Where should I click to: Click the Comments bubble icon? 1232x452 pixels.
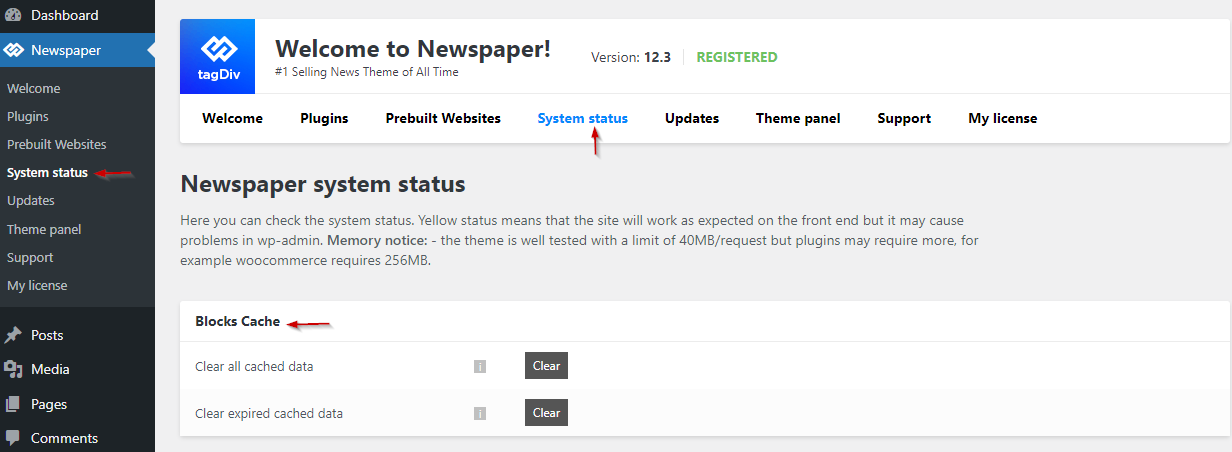click(13, 438)
